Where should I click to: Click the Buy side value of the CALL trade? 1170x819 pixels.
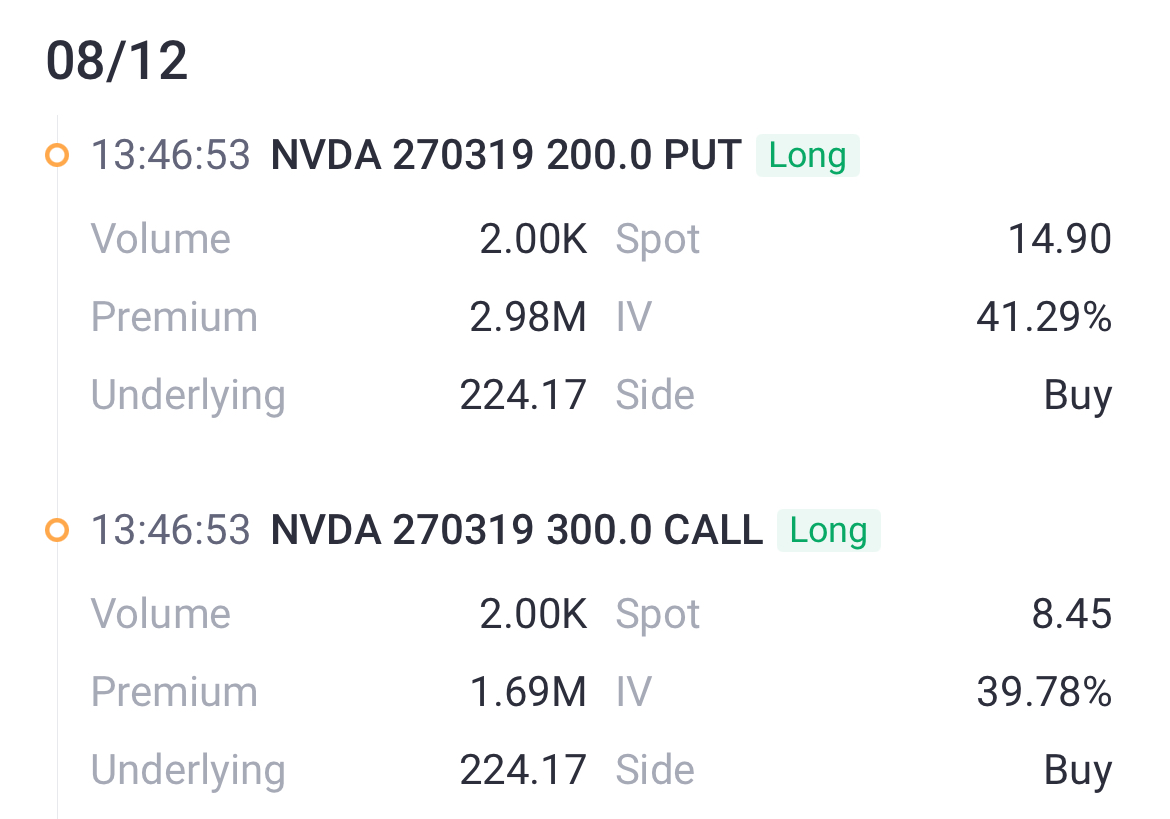pyautogui.click(x=1078, y=771)
